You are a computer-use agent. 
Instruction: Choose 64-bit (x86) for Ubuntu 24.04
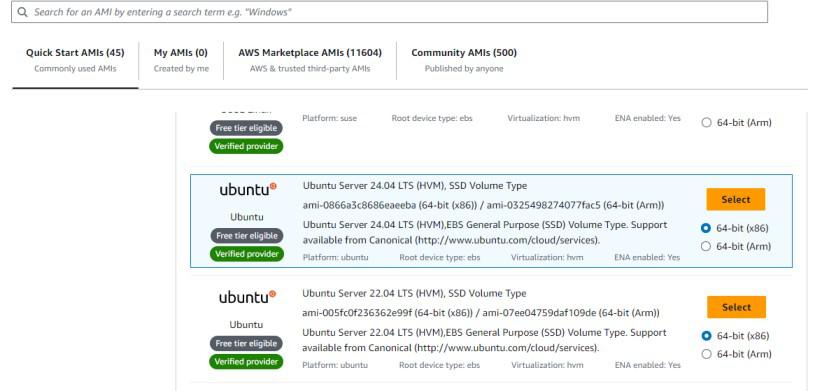coord(706,228)
